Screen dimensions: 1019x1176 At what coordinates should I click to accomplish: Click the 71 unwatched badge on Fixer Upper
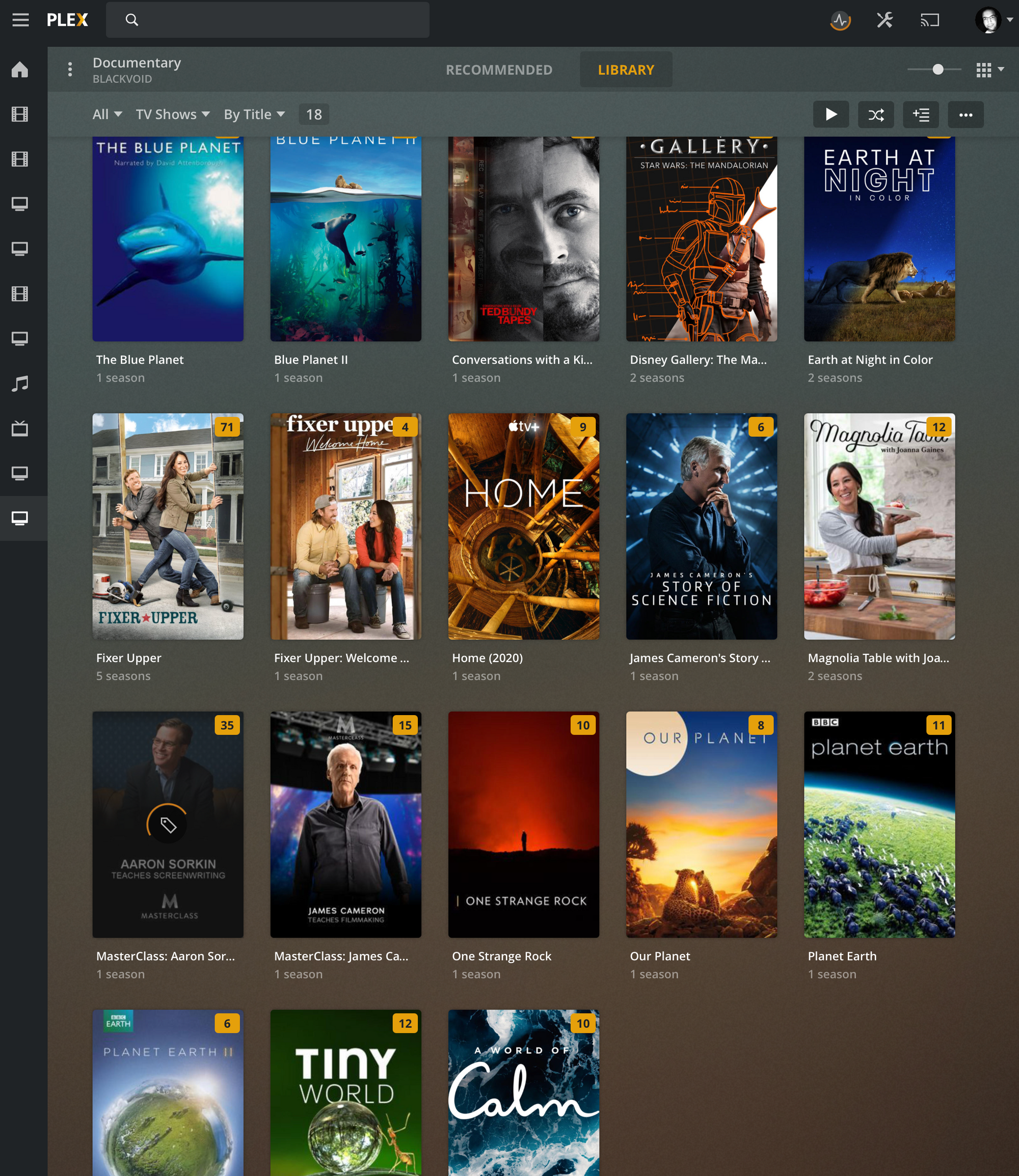[x=227, y=427]
